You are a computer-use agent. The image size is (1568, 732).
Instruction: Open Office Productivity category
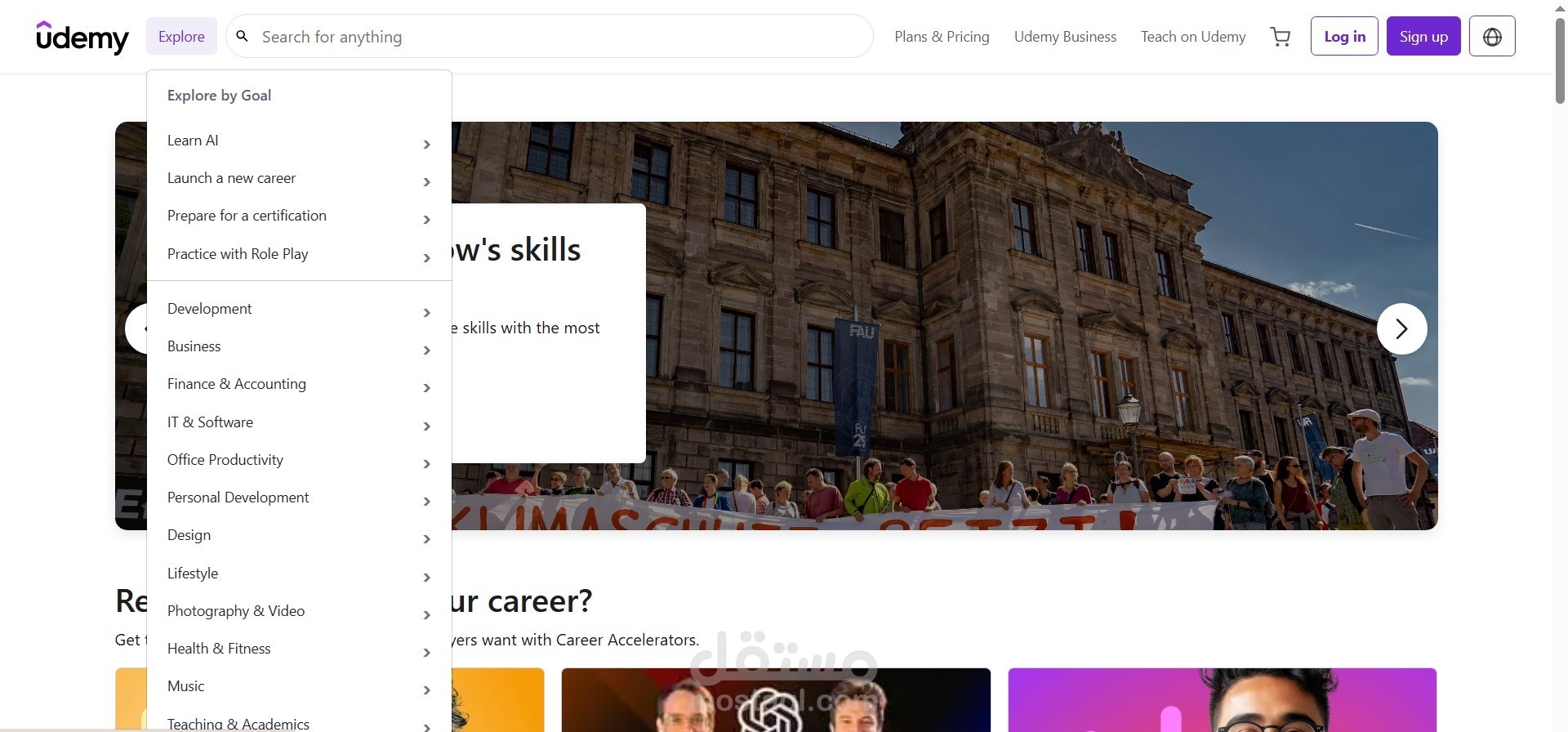click(x=299, y=460)
